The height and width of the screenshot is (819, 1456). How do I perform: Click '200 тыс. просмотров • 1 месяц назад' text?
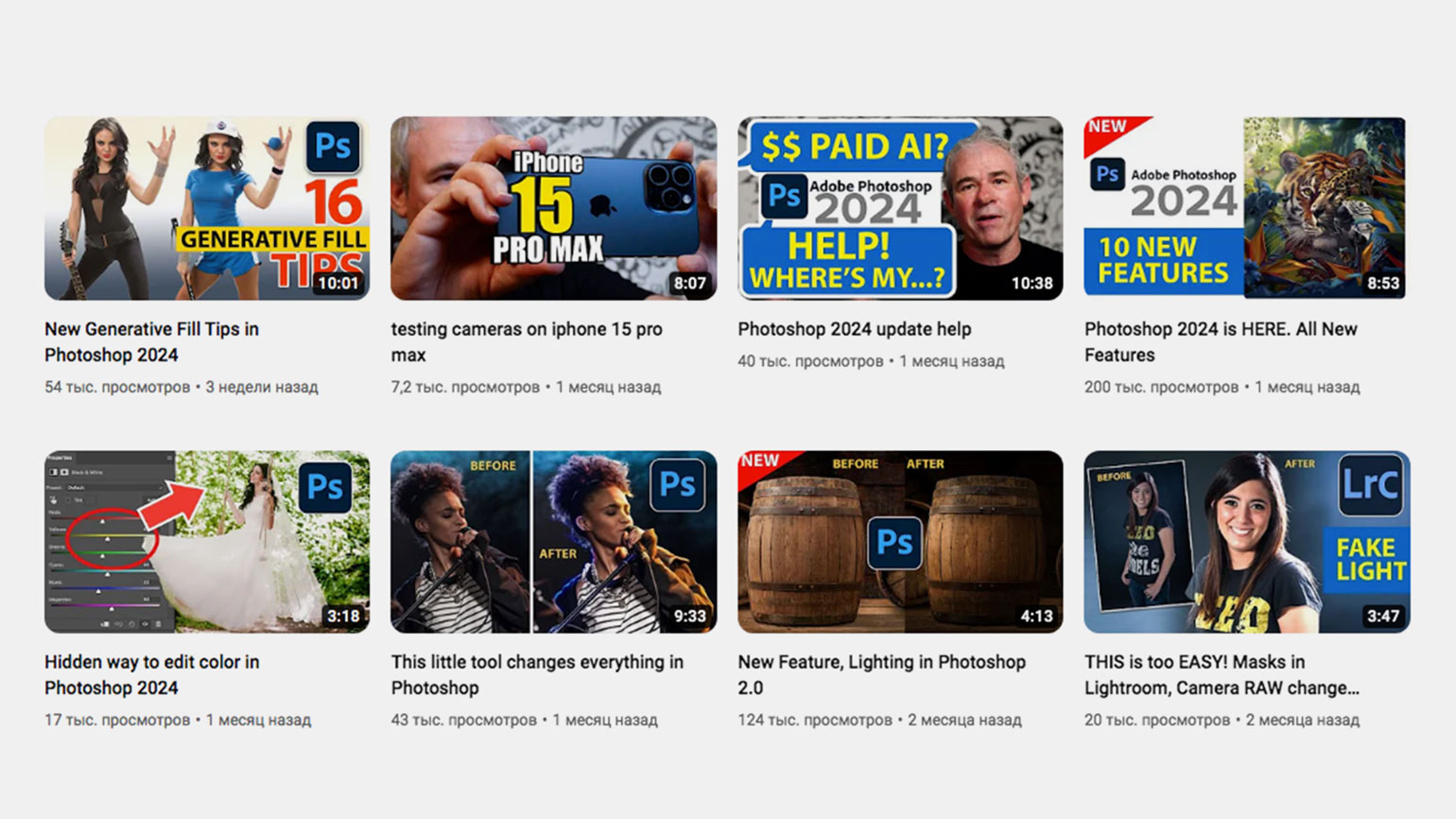coord(1222,387)
